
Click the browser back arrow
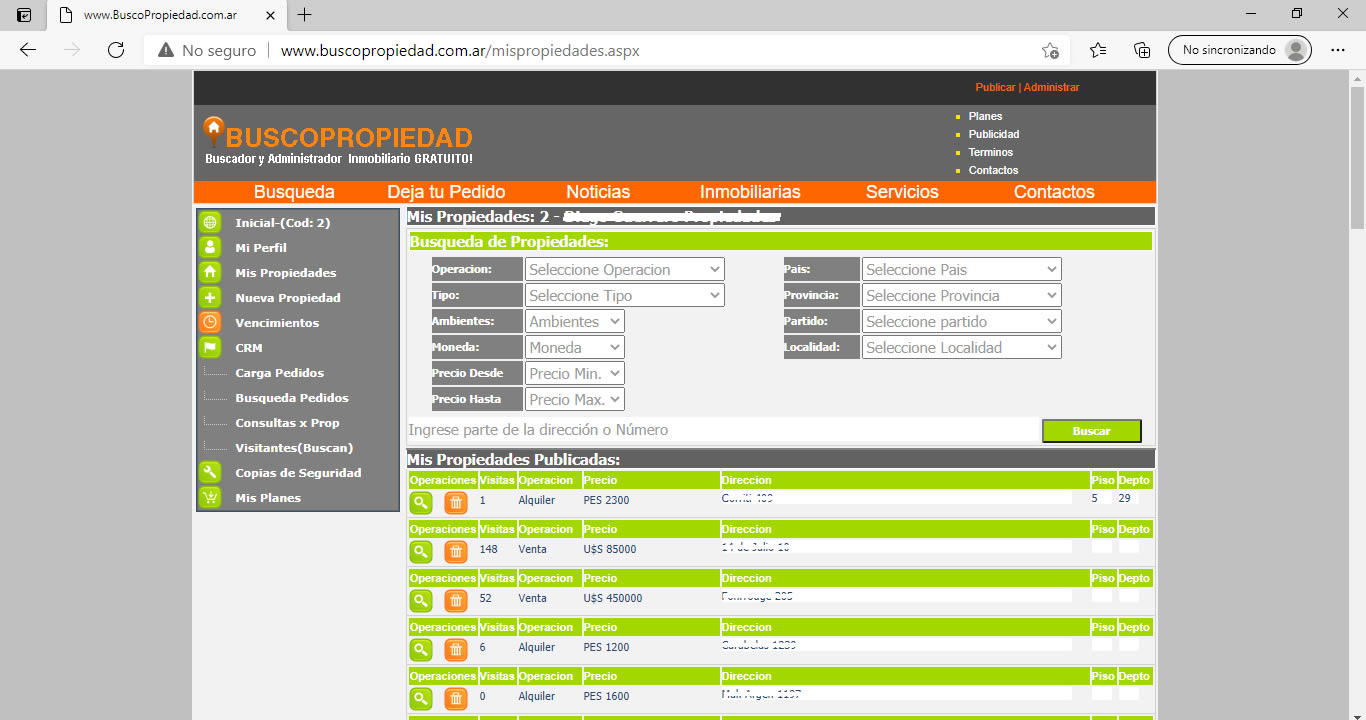point(28,50)
